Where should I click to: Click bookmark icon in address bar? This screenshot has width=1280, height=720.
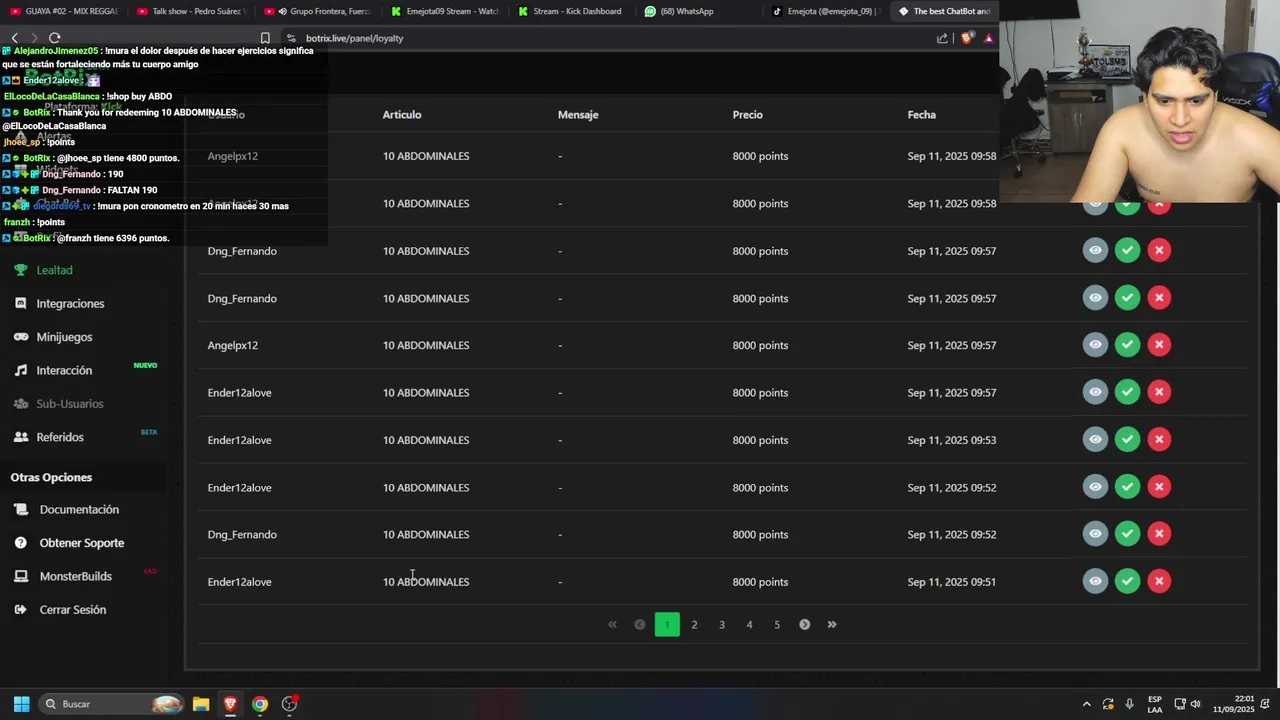pyautogui.click(x=265, y=38)
